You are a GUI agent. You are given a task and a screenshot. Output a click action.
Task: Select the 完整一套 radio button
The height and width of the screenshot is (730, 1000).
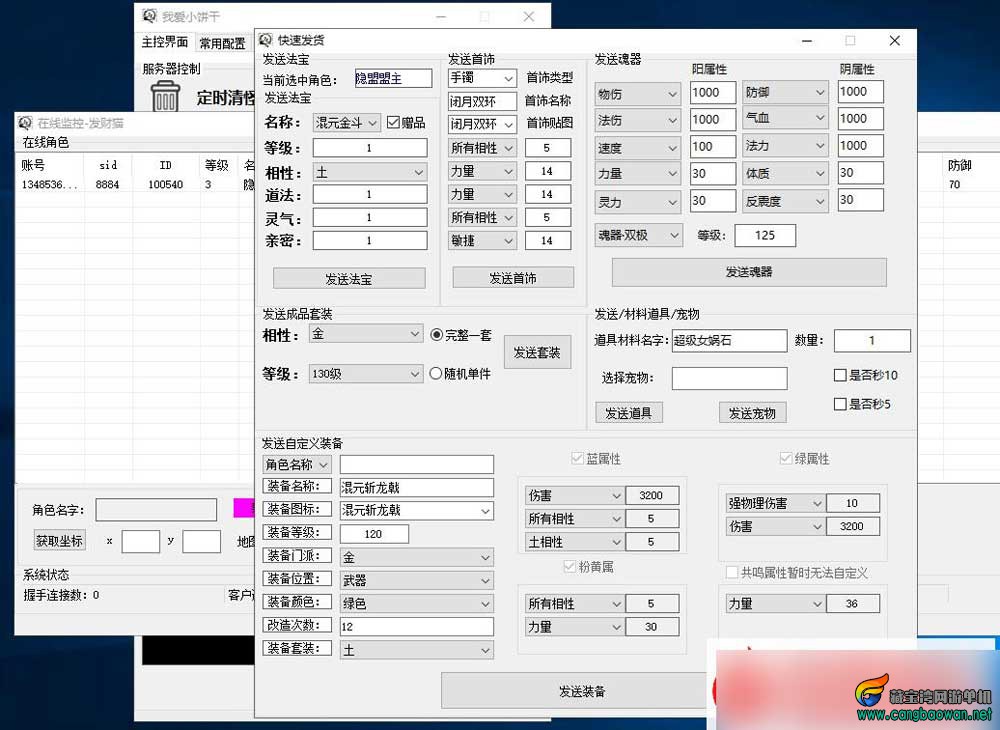(x=436, y=335)
